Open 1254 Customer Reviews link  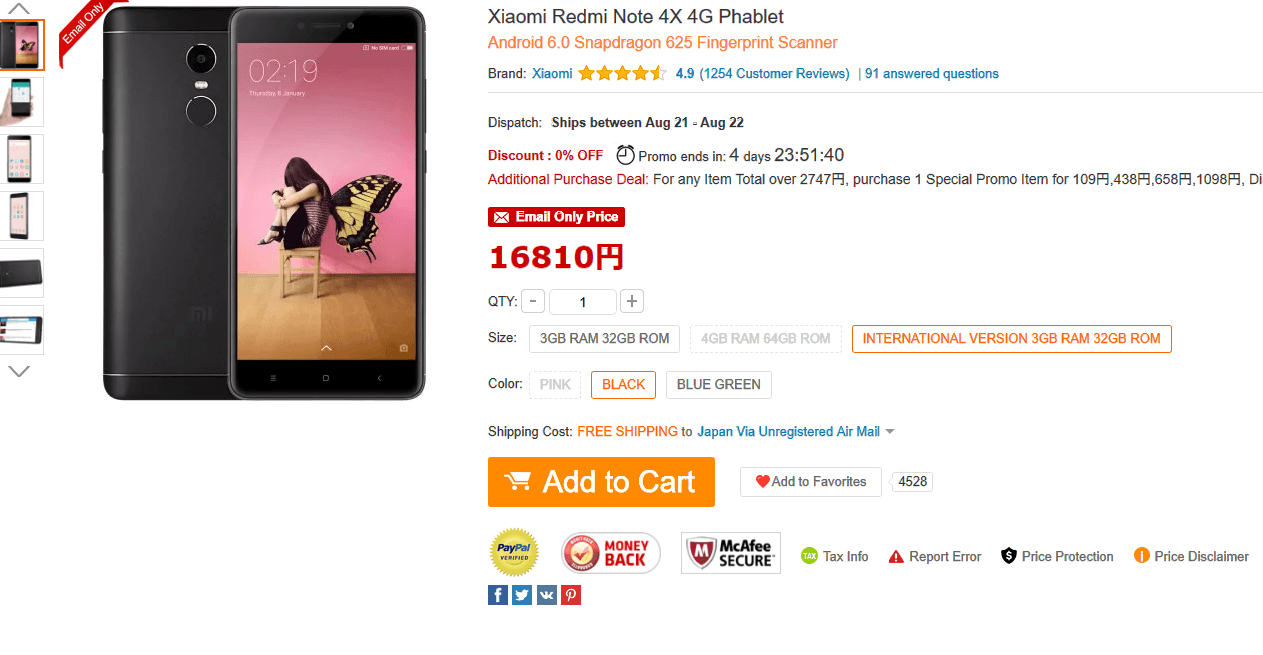pyautogui.click(x=774, y=74)
